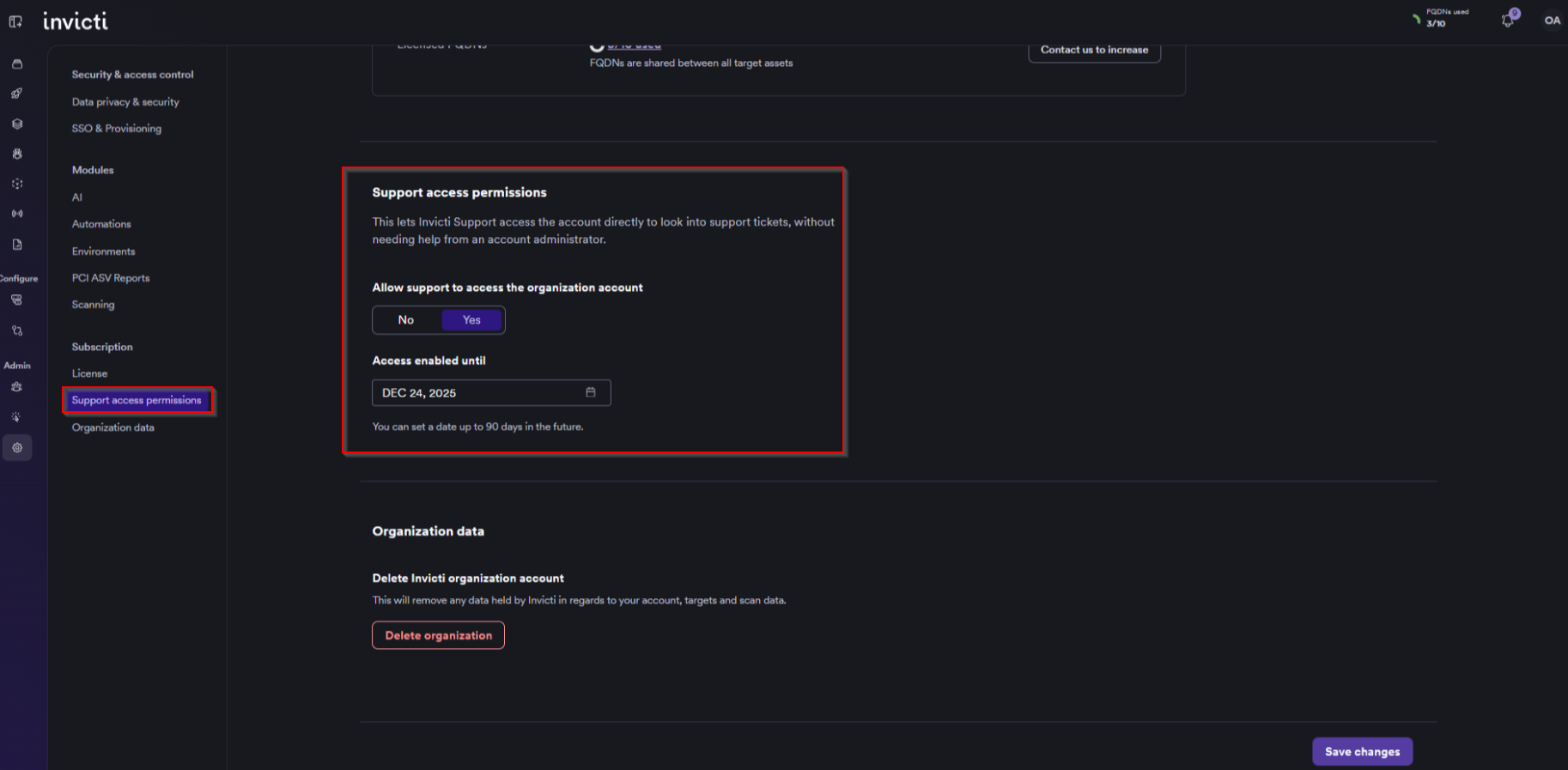1568x770 pixels.
Task: Go to Security & access control section
Action: tap(133, 75)
